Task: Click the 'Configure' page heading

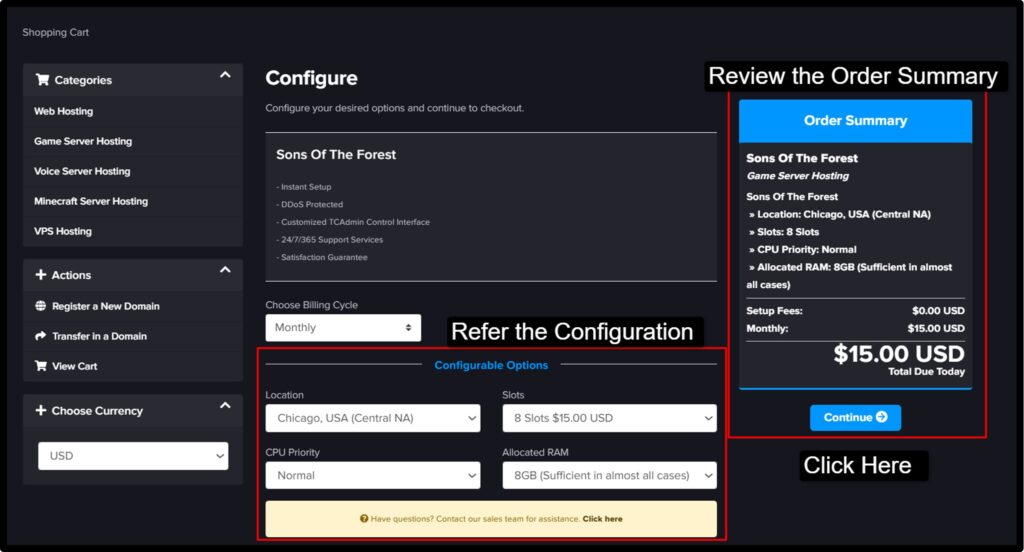Action: click(x=312, y=78)
